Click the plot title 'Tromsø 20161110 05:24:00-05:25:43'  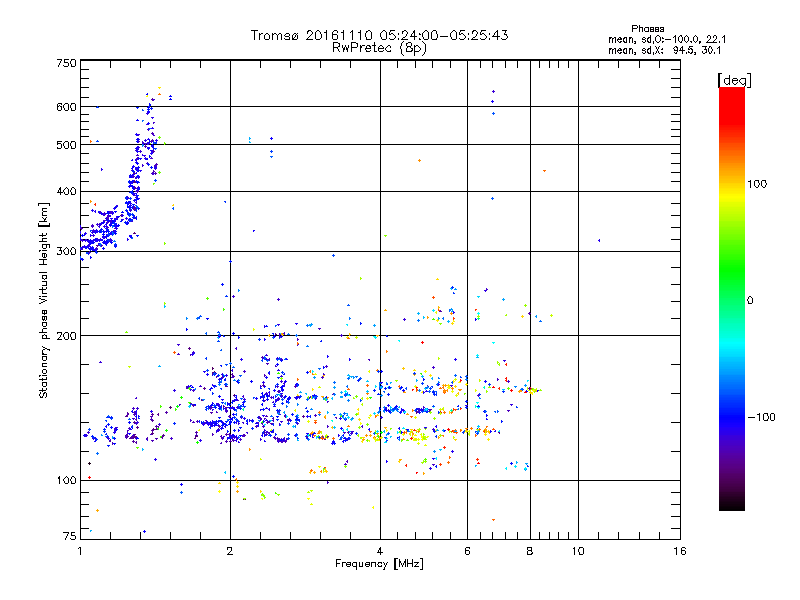pos(379,35)
